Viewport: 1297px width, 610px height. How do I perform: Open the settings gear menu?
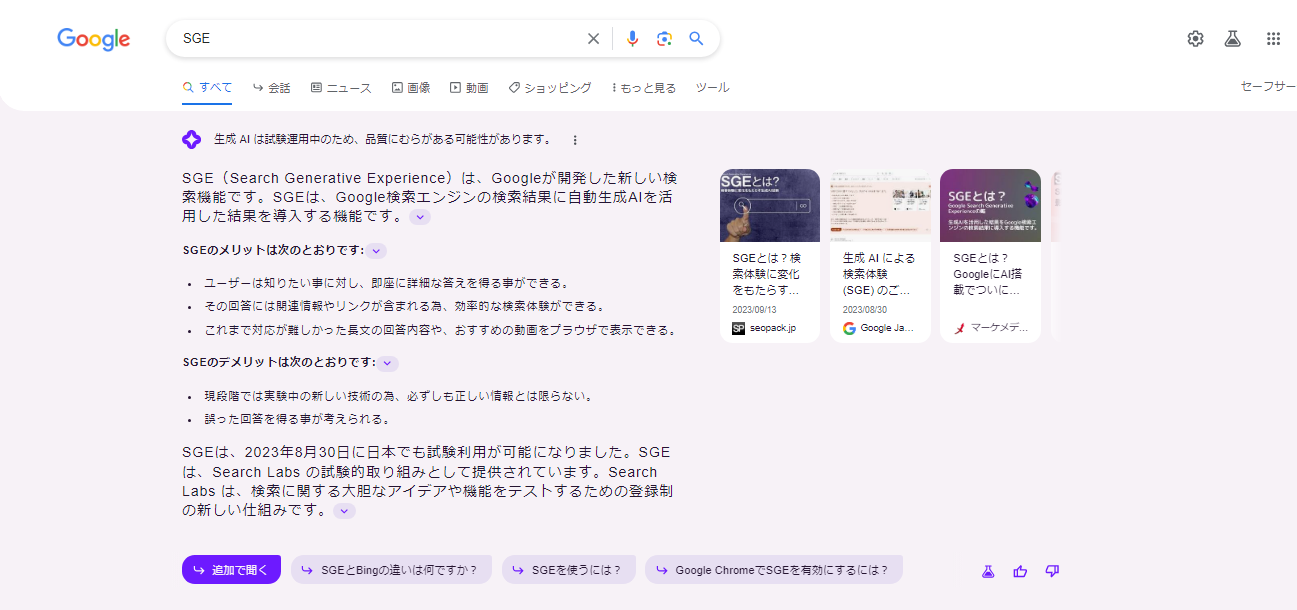[x=1195, y=39]
